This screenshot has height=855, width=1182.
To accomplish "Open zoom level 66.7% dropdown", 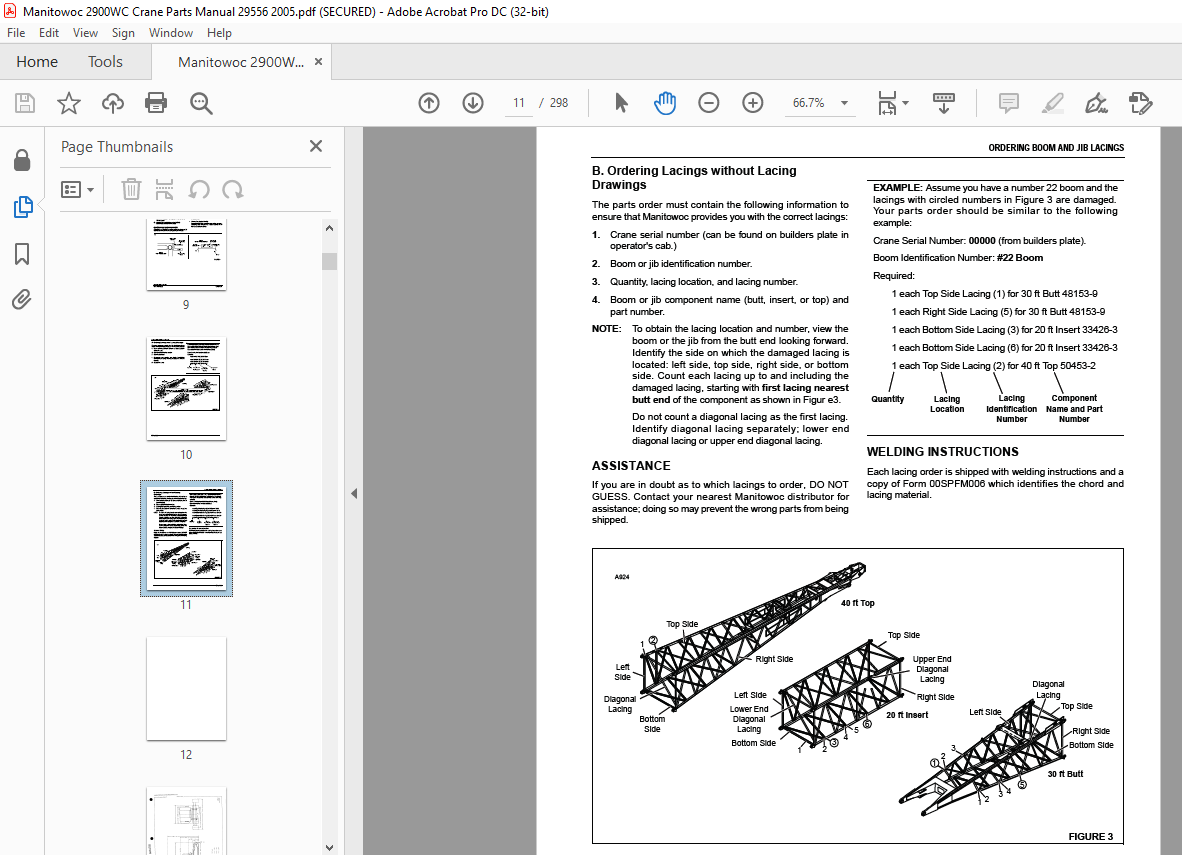I will 844,103.
